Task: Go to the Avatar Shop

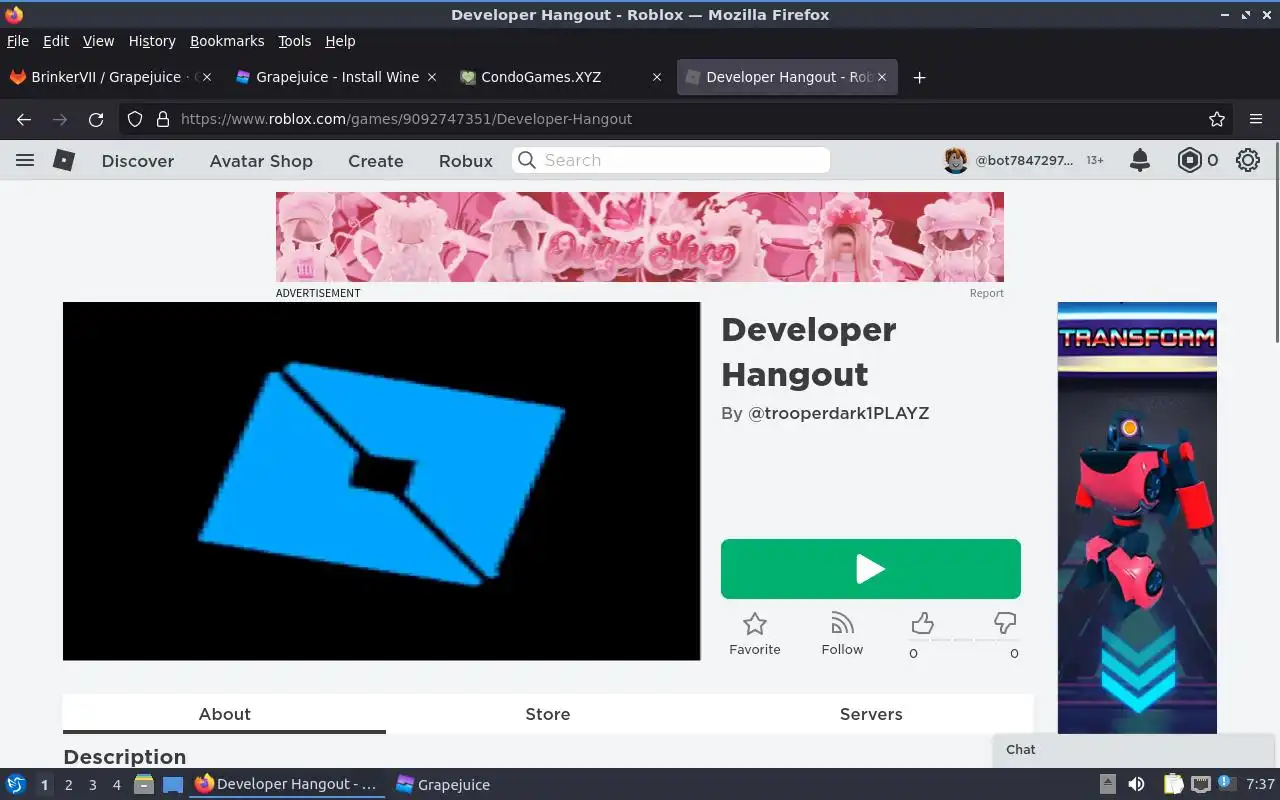Action: point(261,161)
